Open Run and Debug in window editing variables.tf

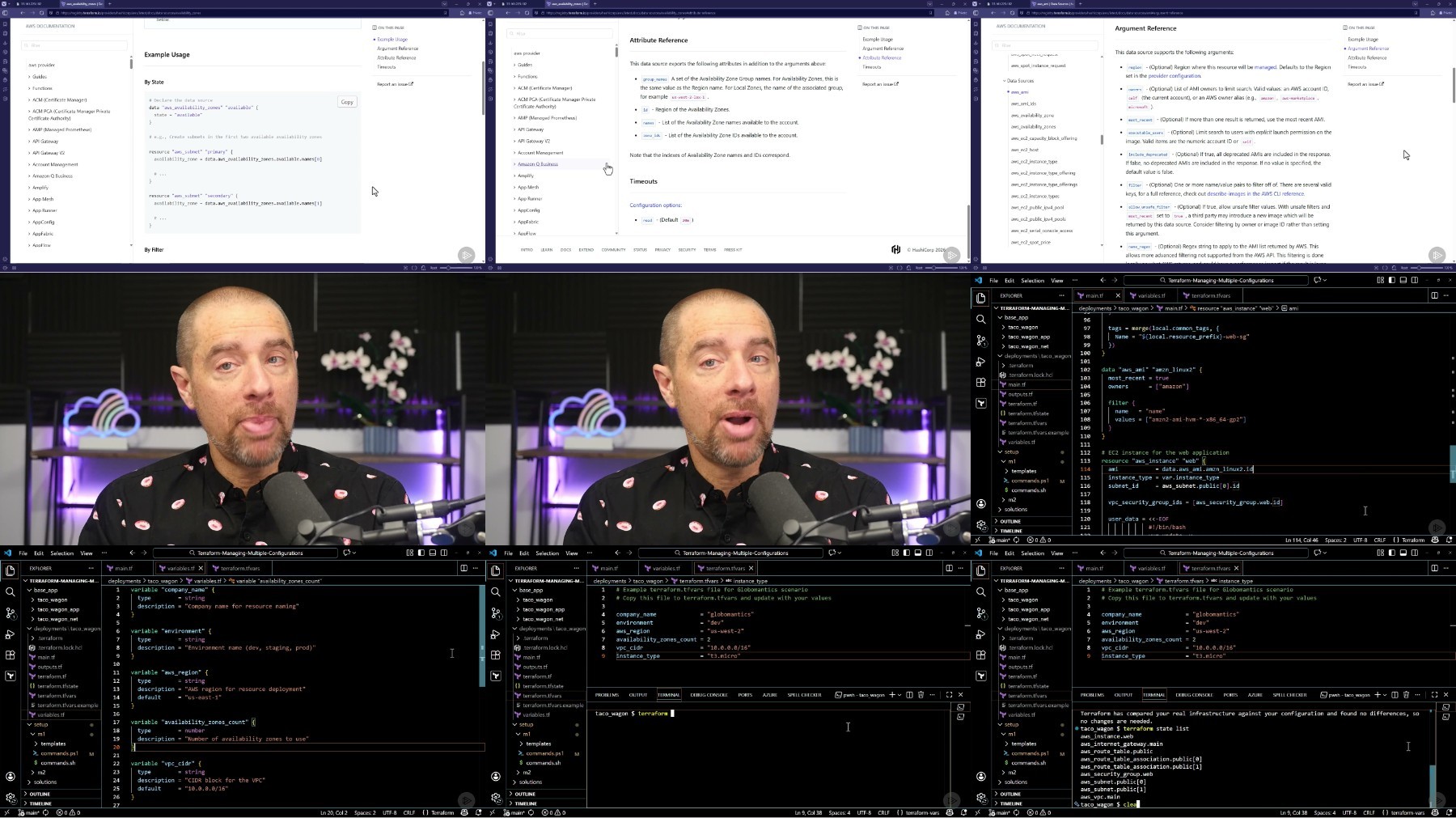pos(11,634)
